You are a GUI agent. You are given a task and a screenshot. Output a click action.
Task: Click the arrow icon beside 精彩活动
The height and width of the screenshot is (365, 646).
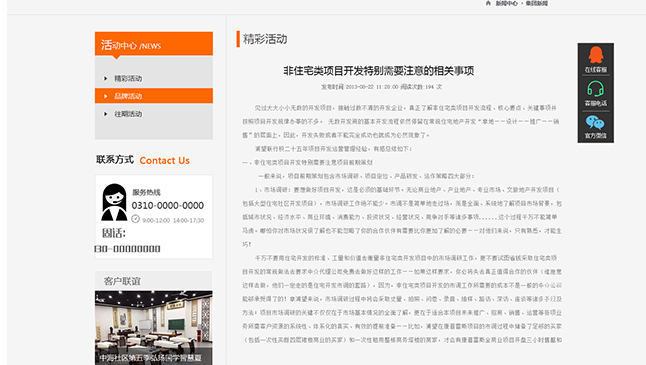point(105,78)
